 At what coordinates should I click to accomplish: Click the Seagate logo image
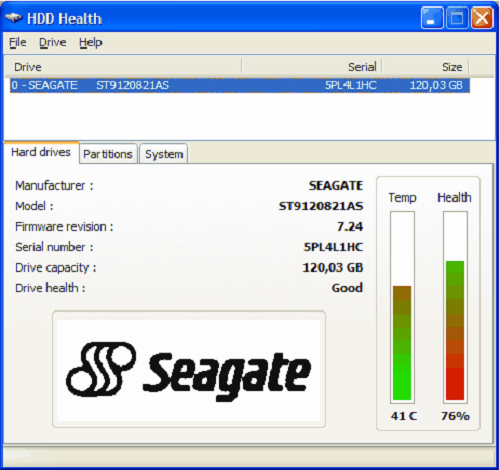coord(189,370)
